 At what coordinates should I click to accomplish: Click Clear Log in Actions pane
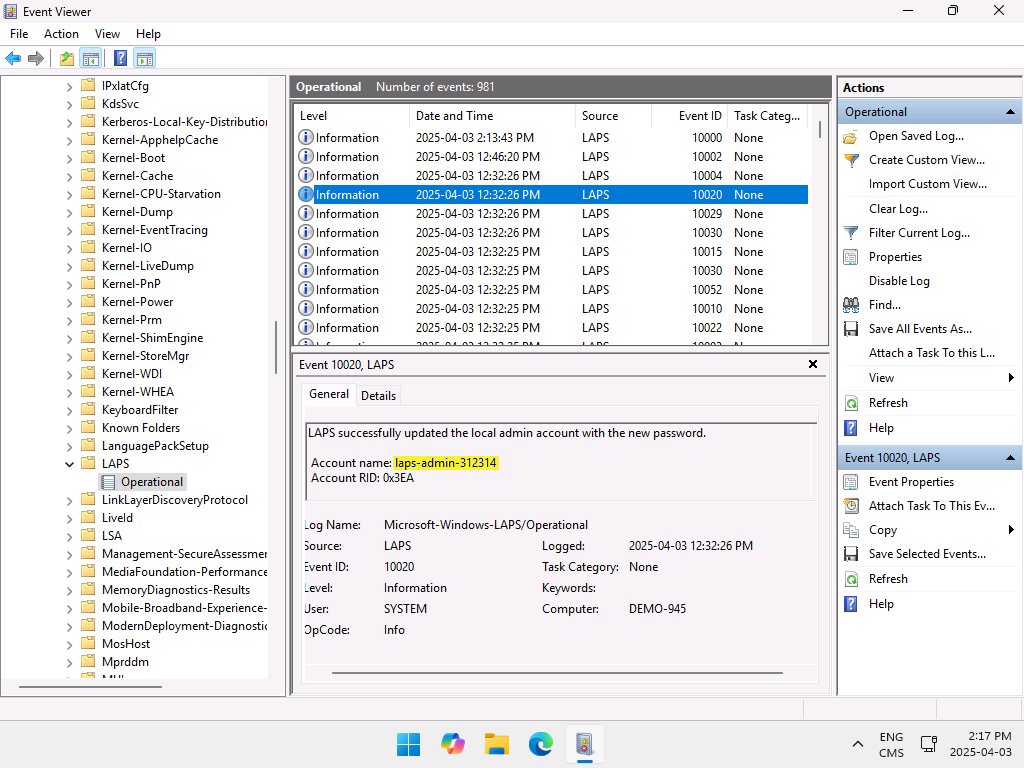pos(897,209)
